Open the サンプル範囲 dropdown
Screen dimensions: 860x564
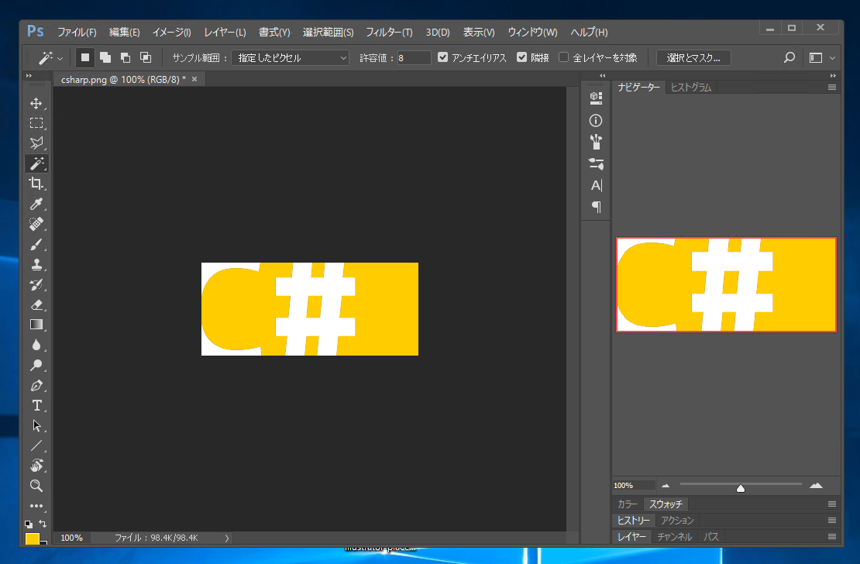tap(290, 58)
